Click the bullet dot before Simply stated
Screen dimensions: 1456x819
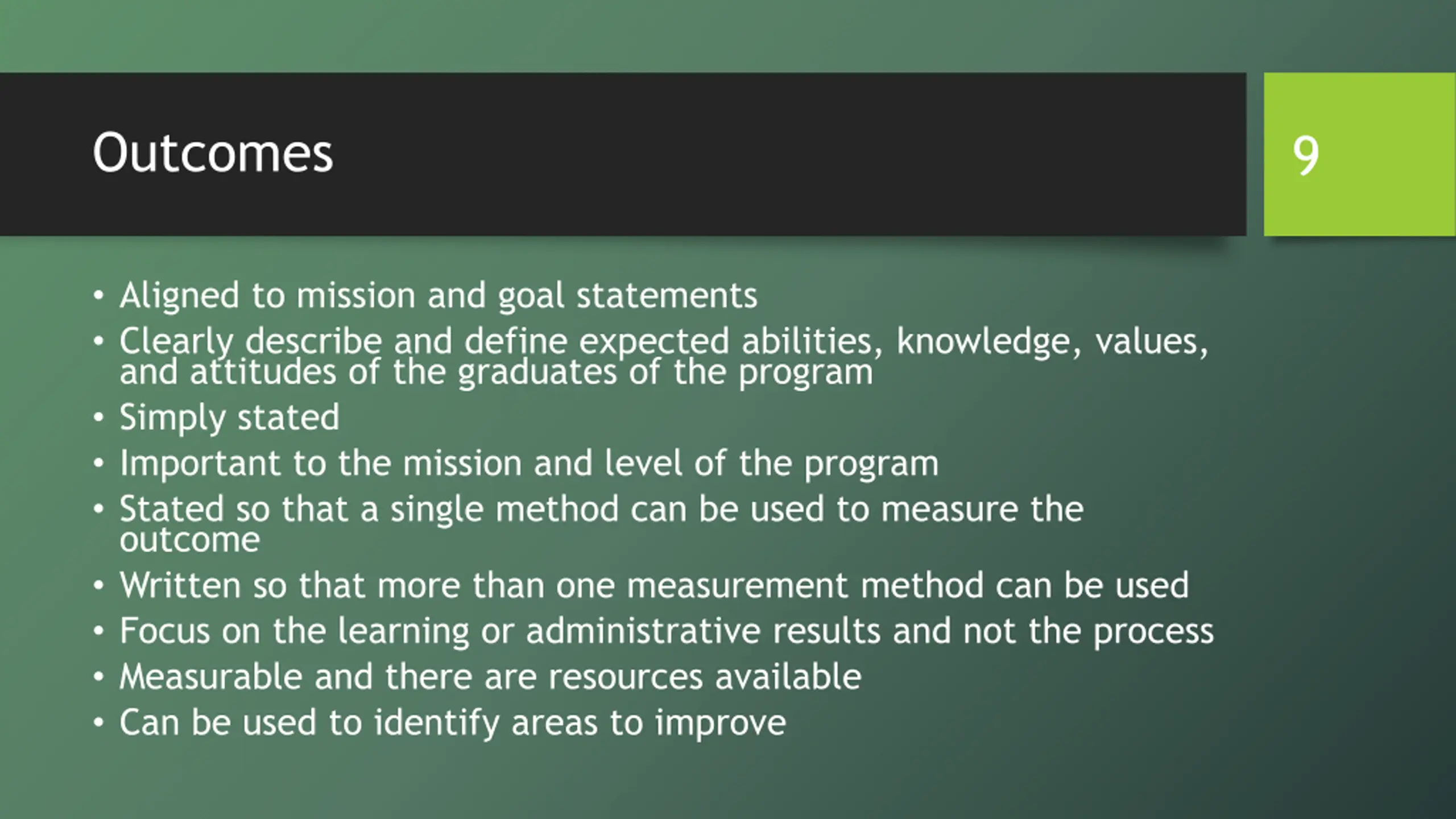click(x=99, y=417)
